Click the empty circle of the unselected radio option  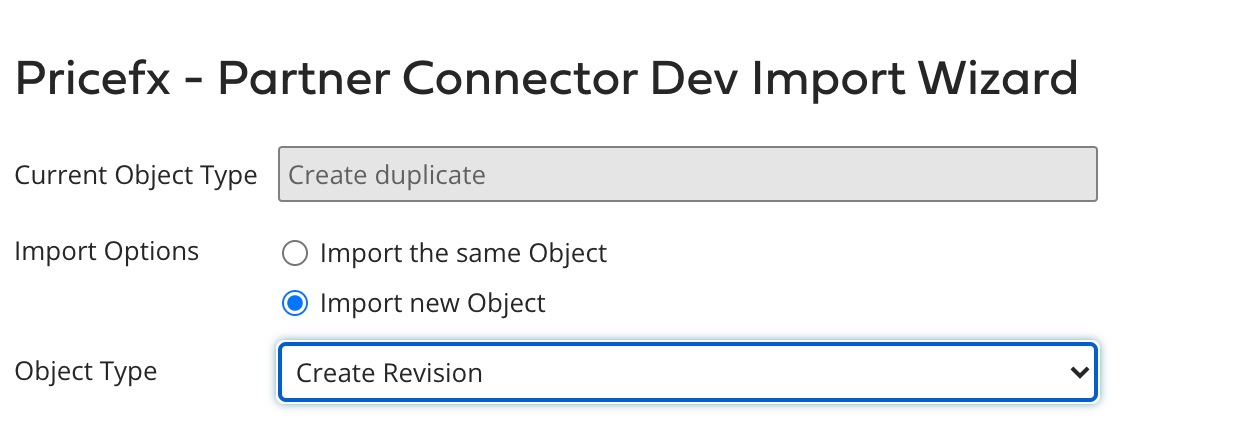pos(294,253)
